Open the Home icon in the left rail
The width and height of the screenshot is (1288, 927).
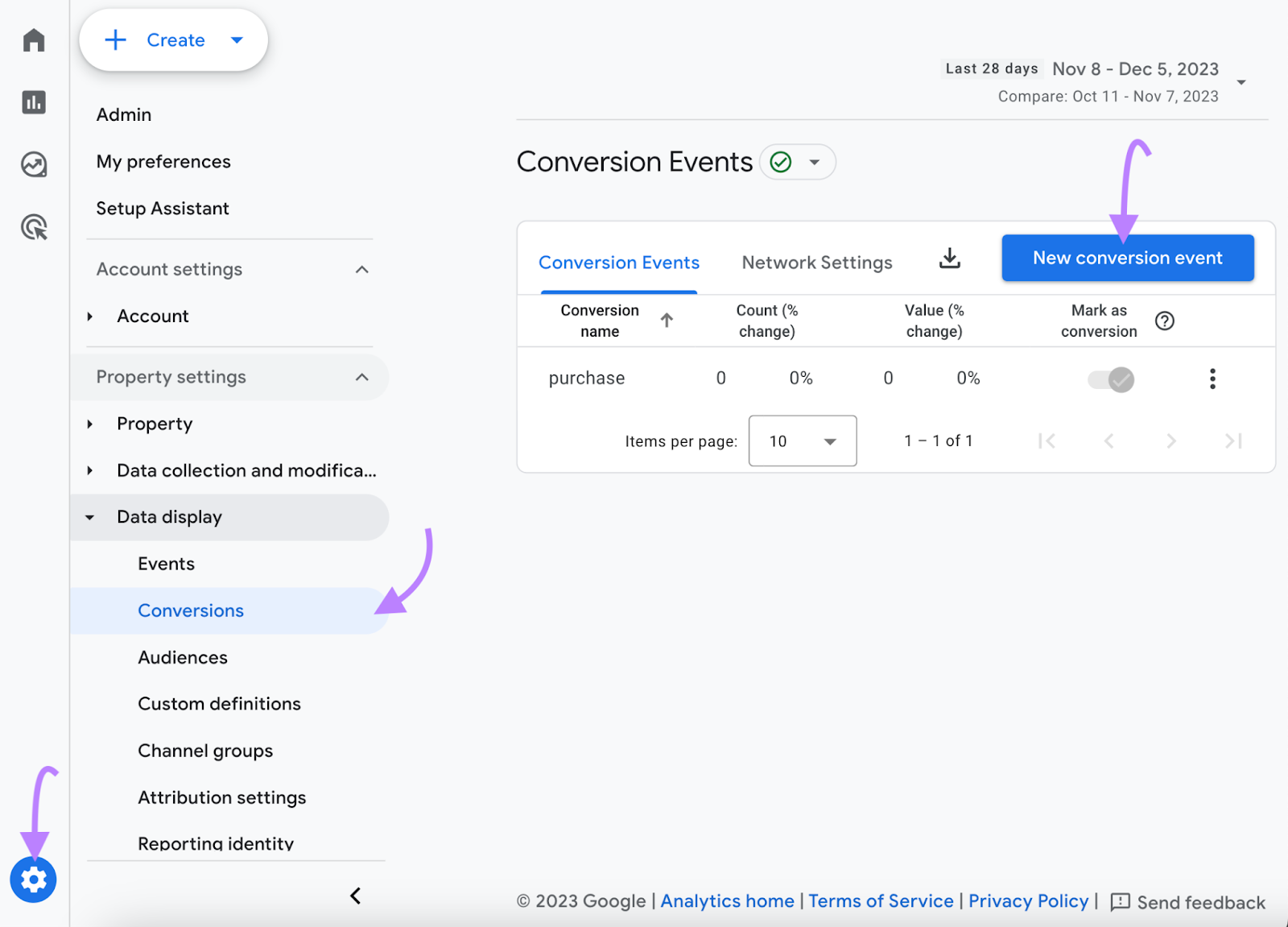tap(33, 39)
